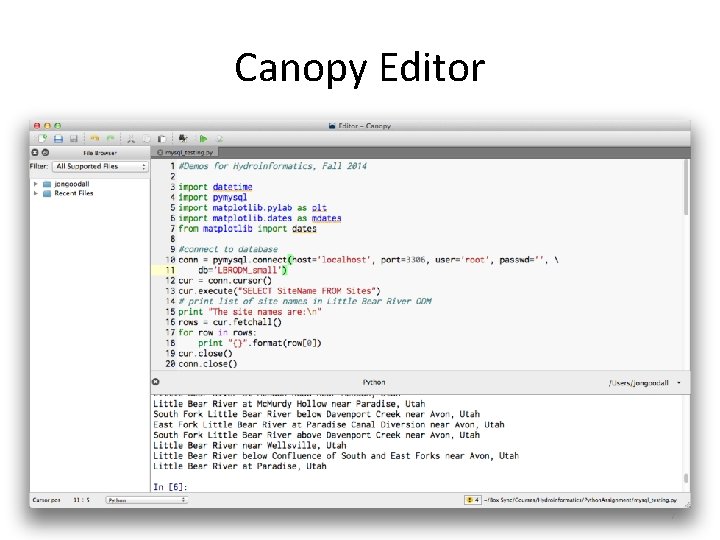Screen dimensions: 720x540
Task: Open the Python language selector in status bar
Action: [146, 500]
